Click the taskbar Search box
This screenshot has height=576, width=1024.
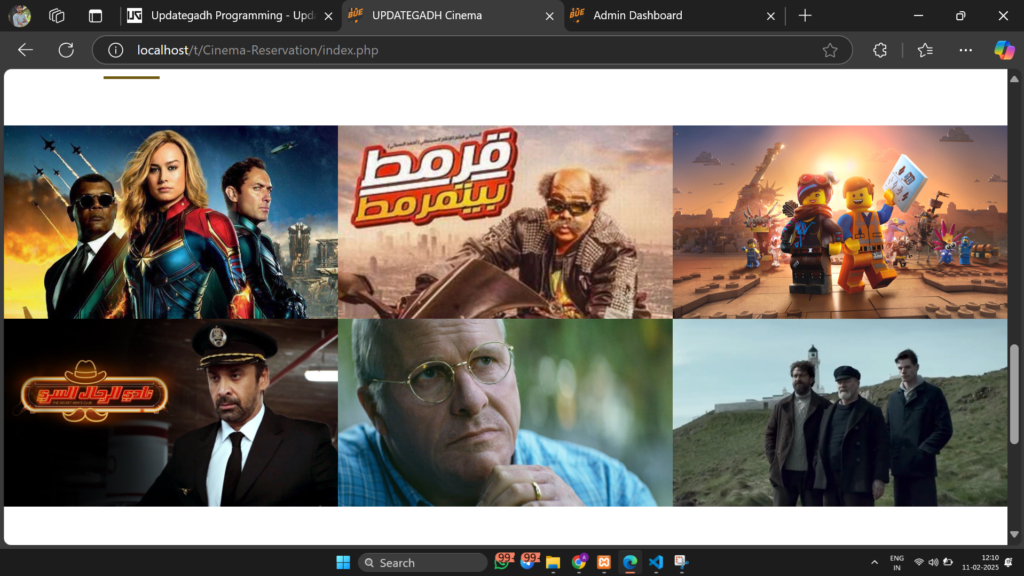(423, 562)
